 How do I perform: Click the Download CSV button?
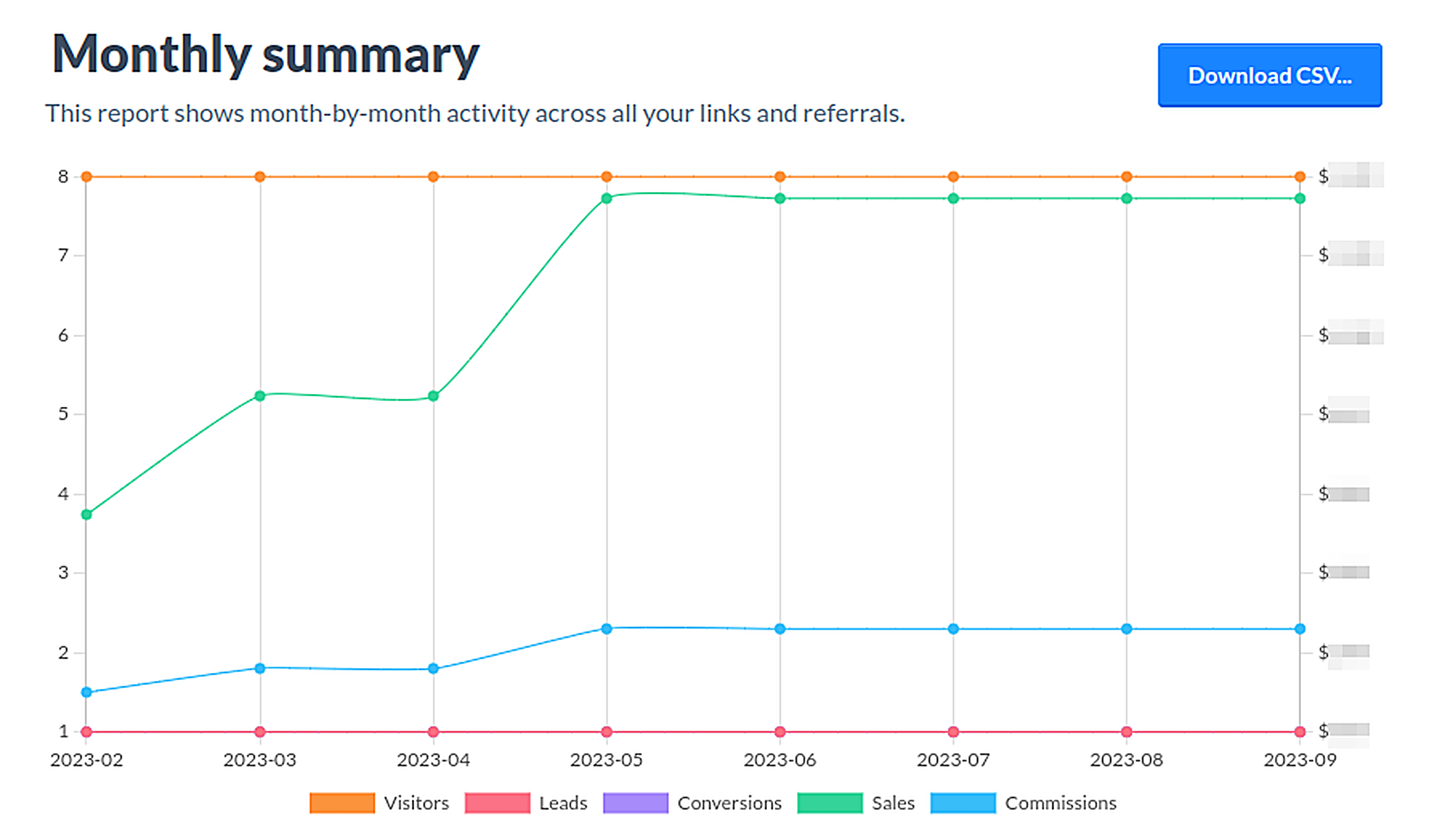coord(1269,75)
